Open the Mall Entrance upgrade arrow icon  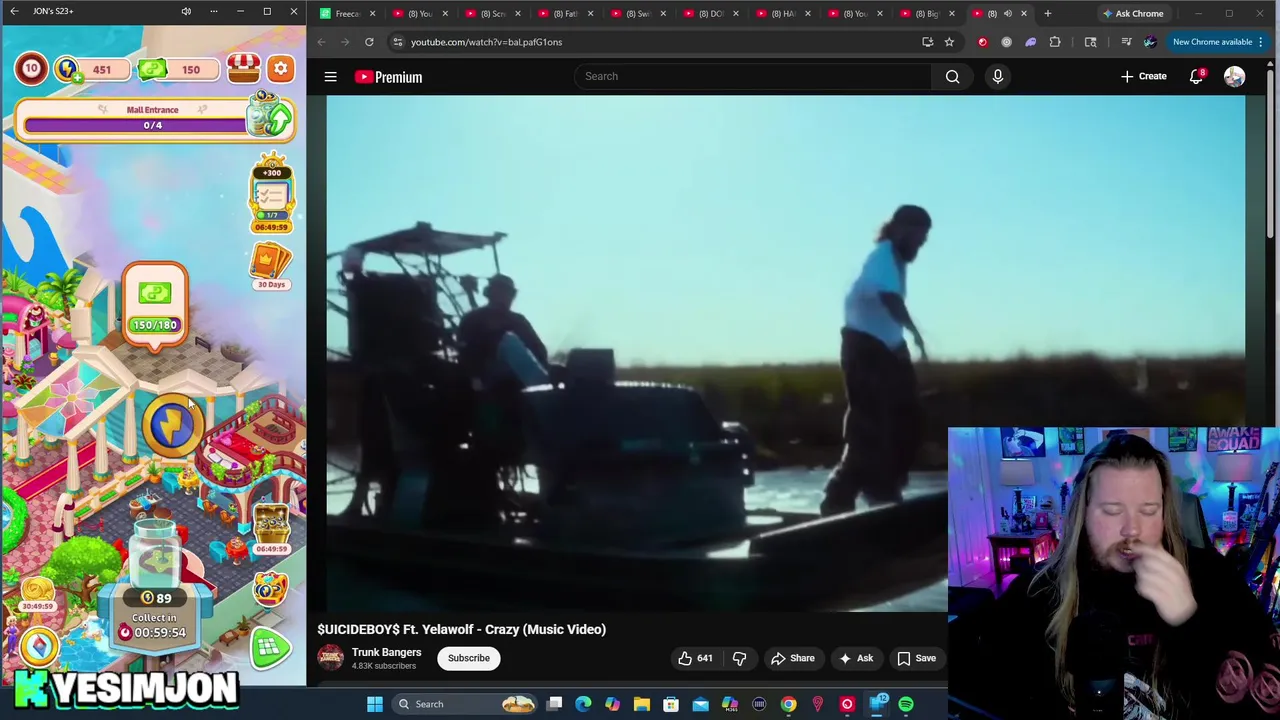[271, 117]
